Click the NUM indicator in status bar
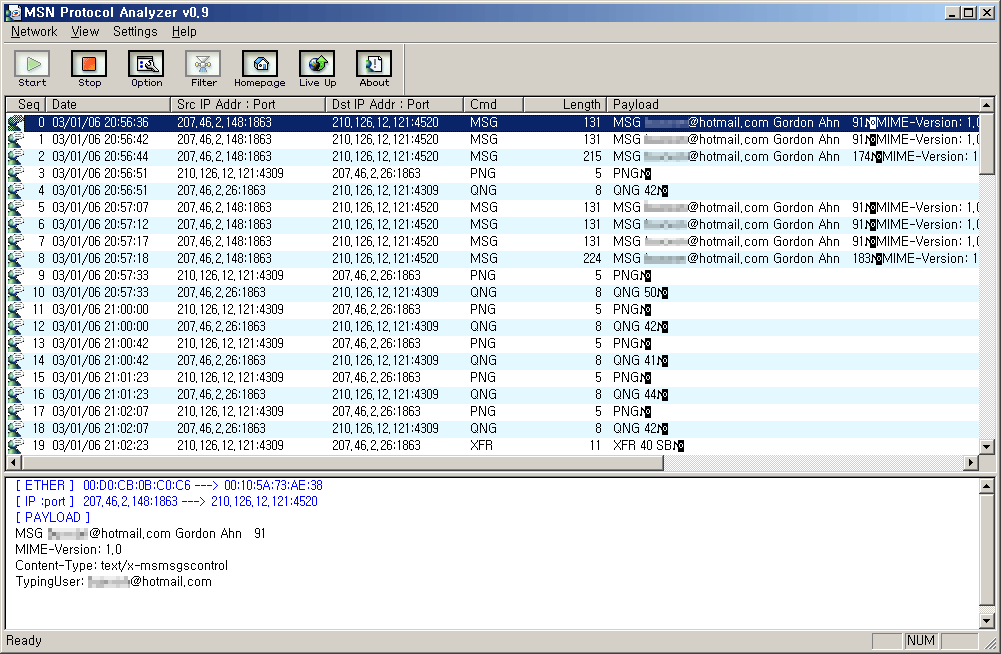1001x654 pixels. 921,641
